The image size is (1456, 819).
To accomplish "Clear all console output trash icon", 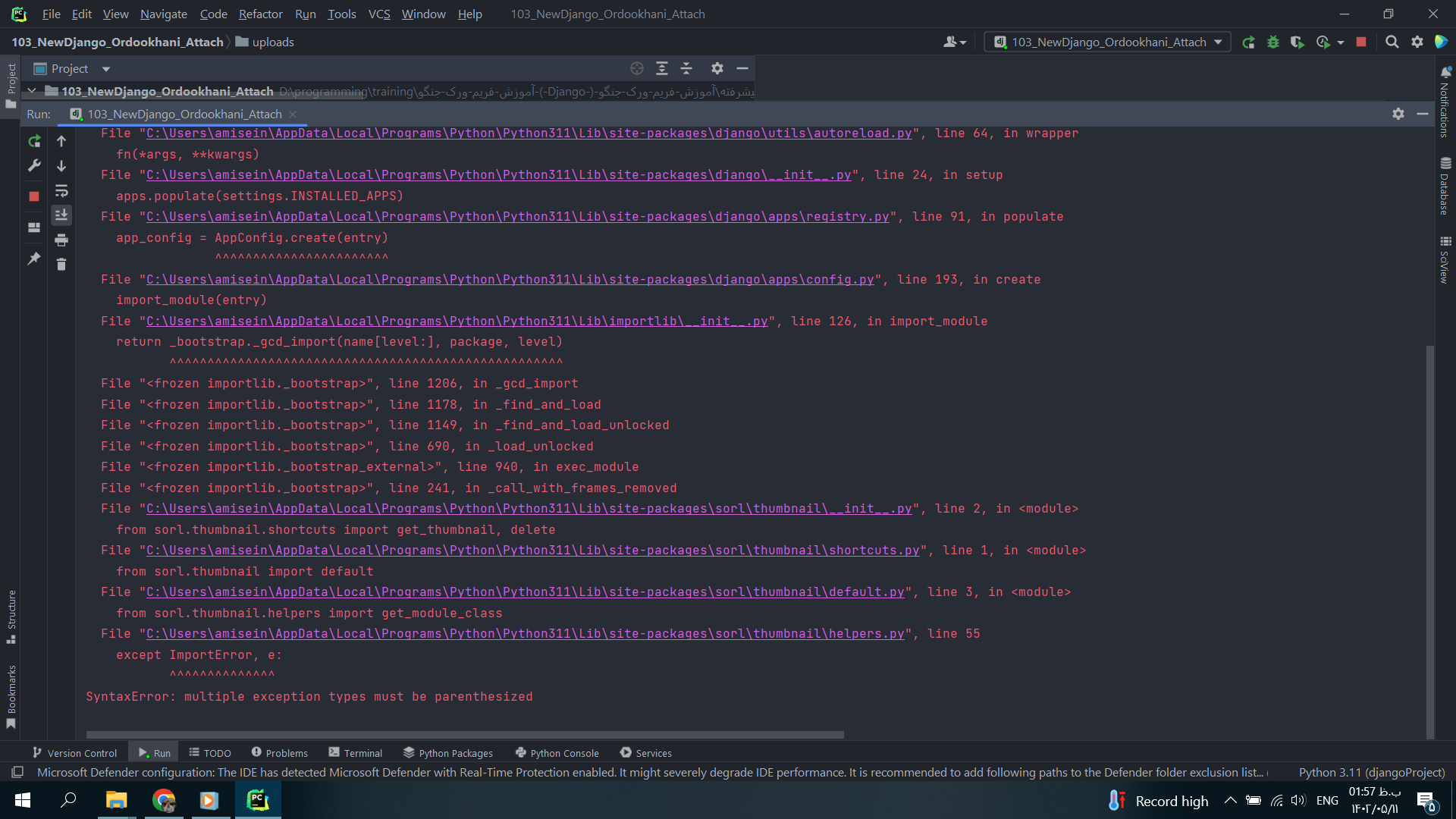I will (x=61, y=264).
